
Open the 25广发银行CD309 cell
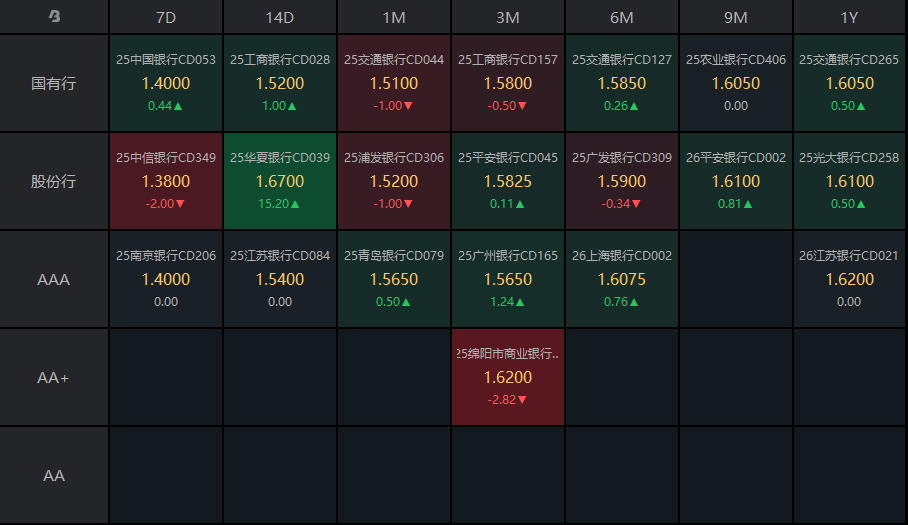point(621,181)
